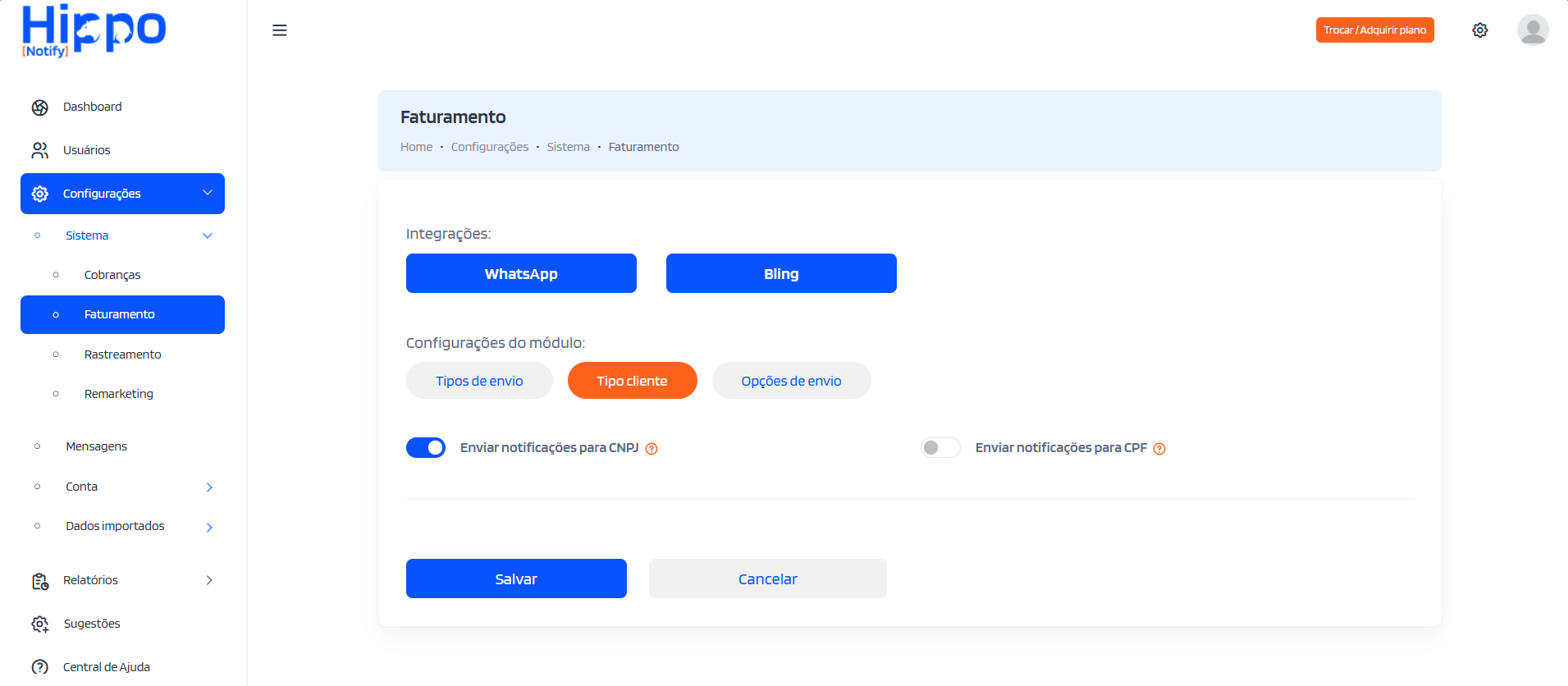Open Bling integration
1568x686 pixels.
(x=781, y=273)
